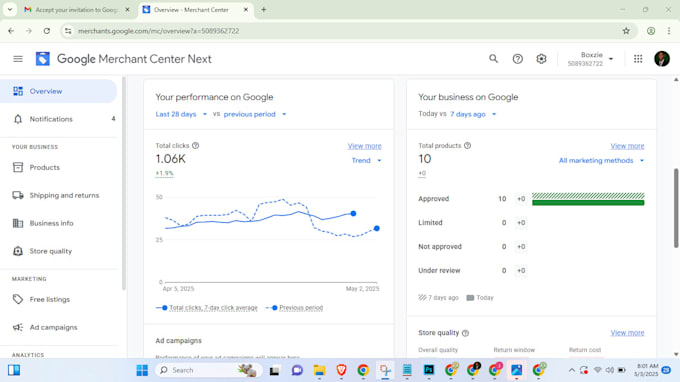Show hidden system tray icons
The image size is (680, 382).
point(572,370)
